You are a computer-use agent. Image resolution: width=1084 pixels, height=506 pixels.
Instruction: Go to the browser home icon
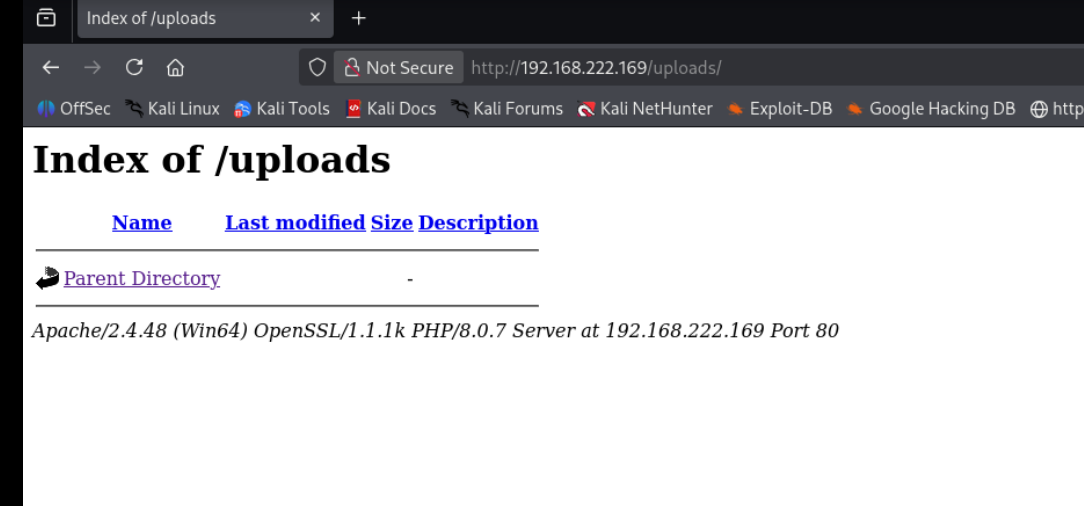(x=175, y=68)
